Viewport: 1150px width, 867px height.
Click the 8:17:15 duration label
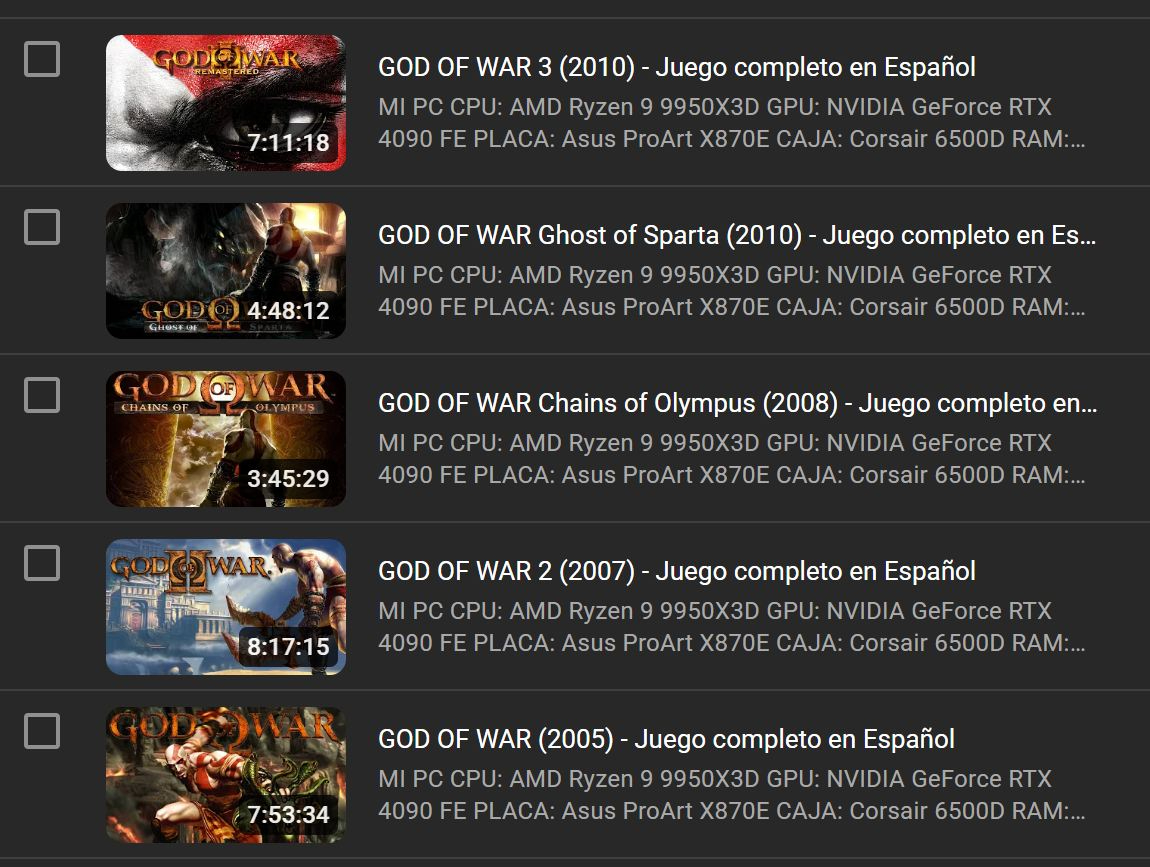coord(288,646)
